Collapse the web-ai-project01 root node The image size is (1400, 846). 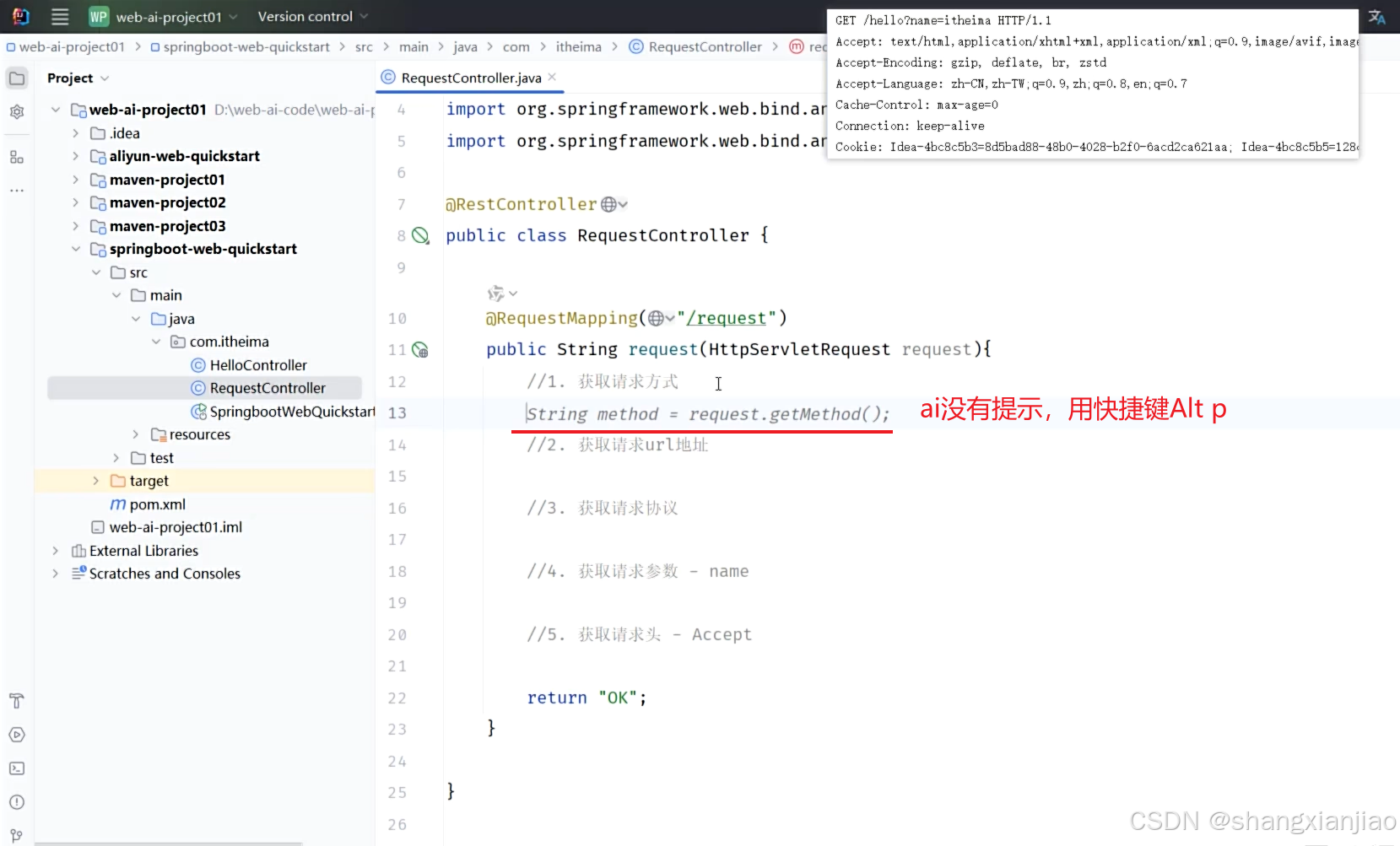click(x=56, y=110)
